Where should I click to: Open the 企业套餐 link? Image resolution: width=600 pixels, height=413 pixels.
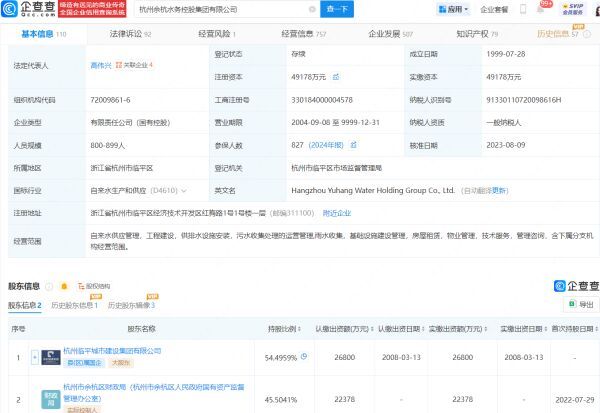pos(494,9)
